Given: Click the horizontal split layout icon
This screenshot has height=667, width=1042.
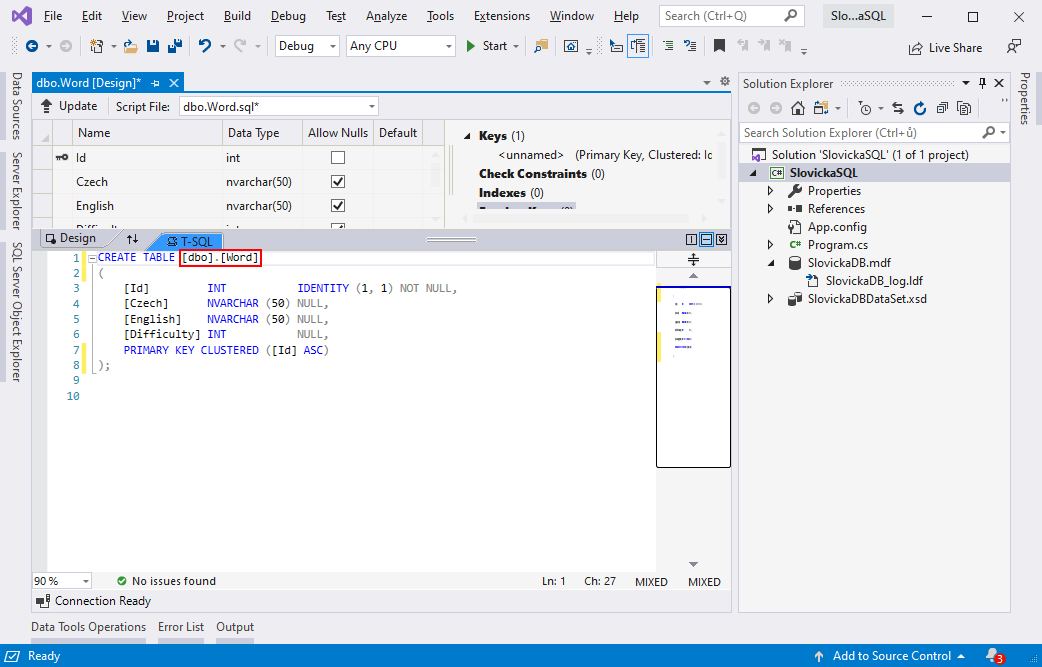Looking at the screenshot, I should pyautogui.click(x=706, y=239).
